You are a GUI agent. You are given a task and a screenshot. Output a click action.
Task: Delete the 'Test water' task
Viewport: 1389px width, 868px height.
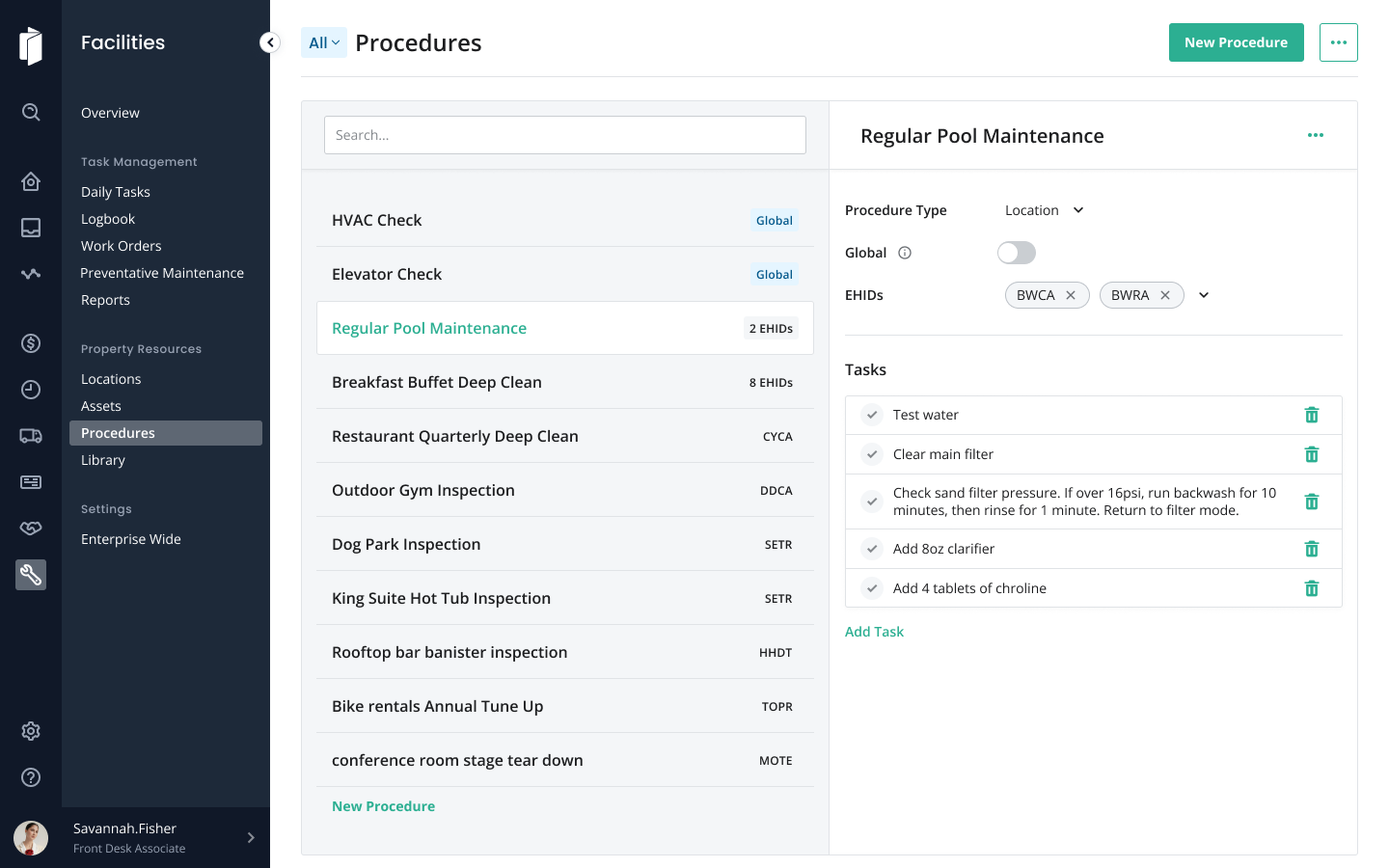point(1312,415)
